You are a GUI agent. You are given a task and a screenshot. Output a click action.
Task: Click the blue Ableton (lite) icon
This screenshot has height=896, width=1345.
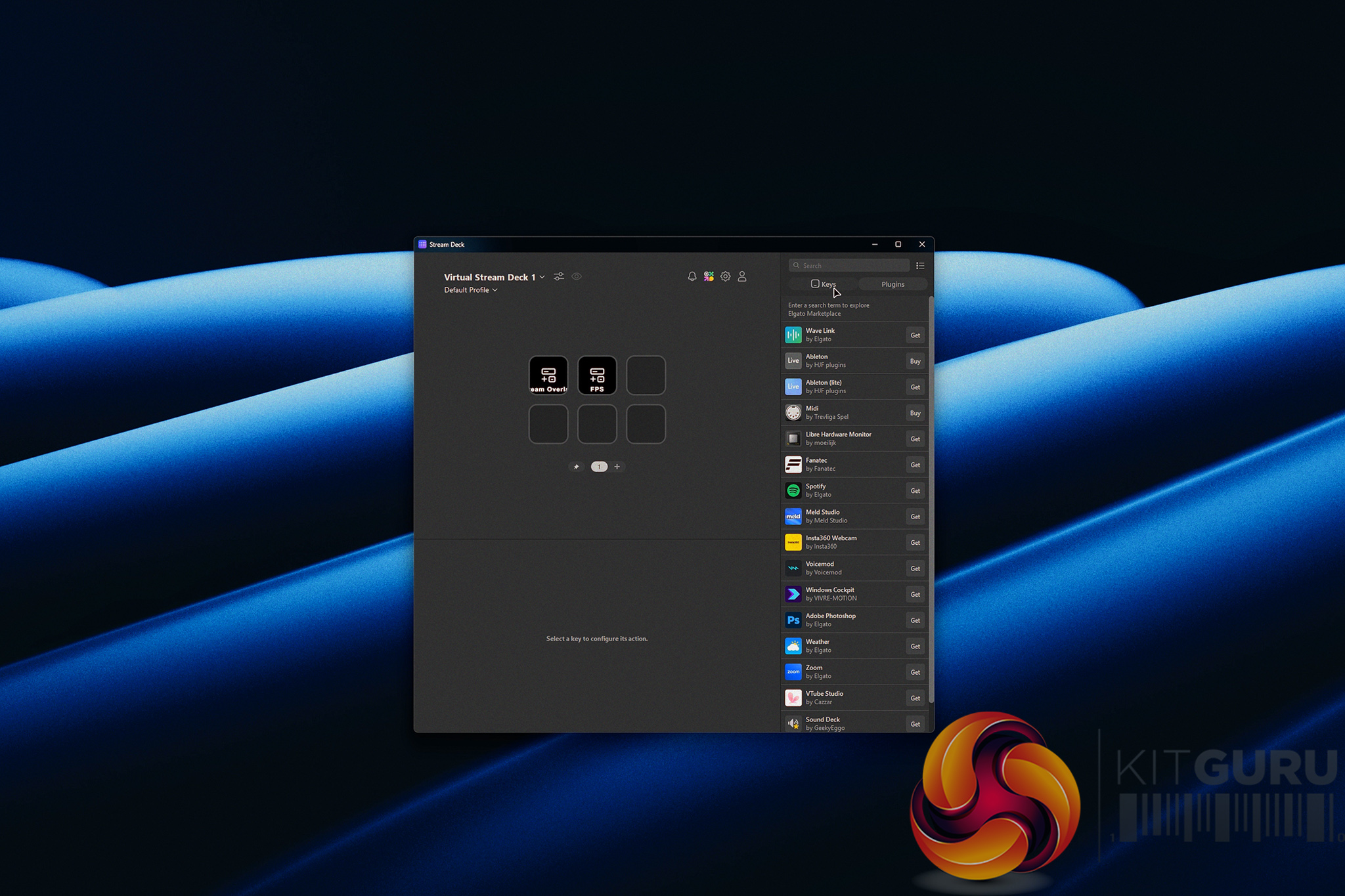(793, 387)
